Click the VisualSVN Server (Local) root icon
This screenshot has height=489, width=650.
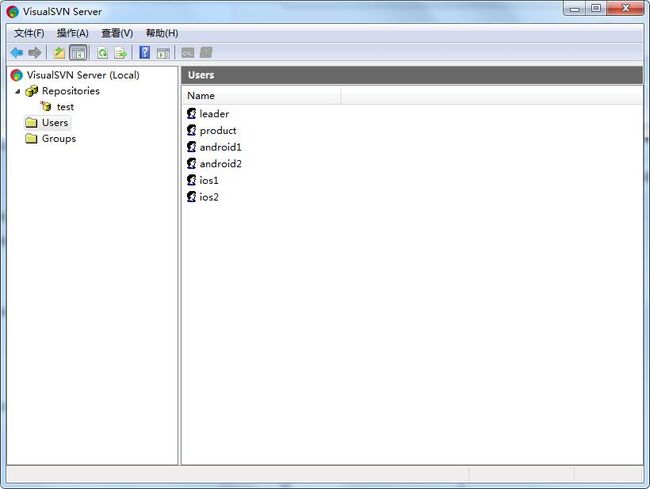[17, 75]
